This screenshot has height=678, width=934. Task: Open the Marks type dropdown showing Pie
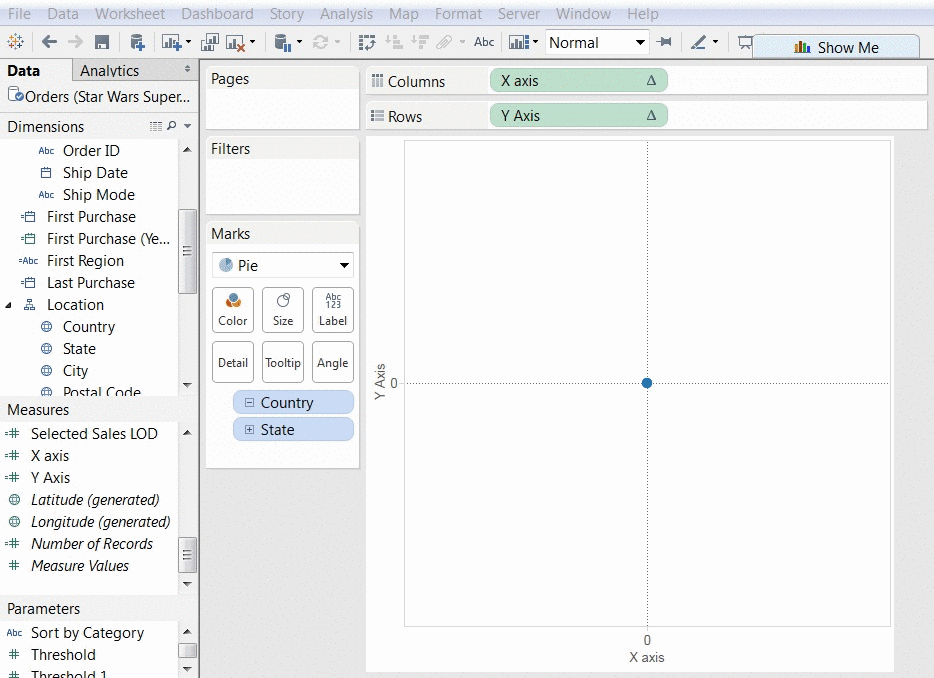282,265
